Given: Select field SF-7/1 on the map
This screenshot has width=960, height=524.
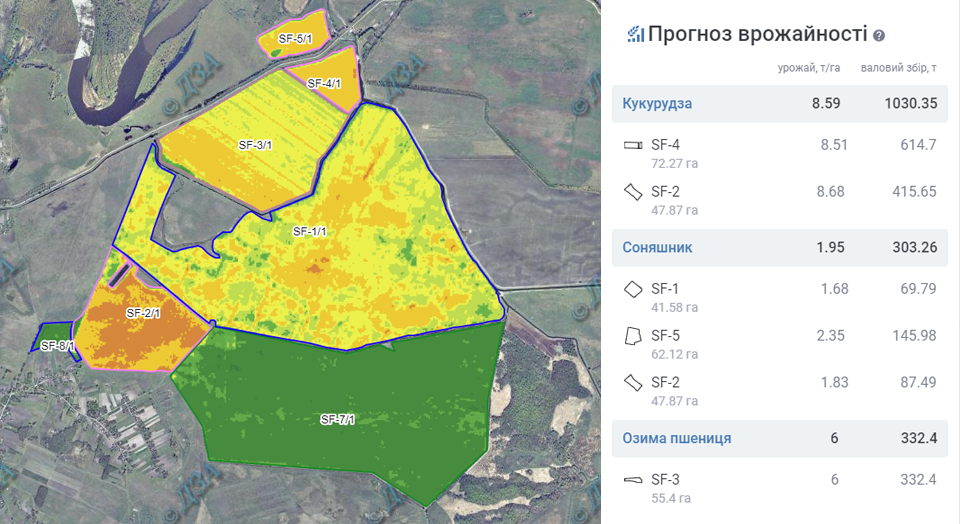Looking at the screenshot, I should 338,419.
